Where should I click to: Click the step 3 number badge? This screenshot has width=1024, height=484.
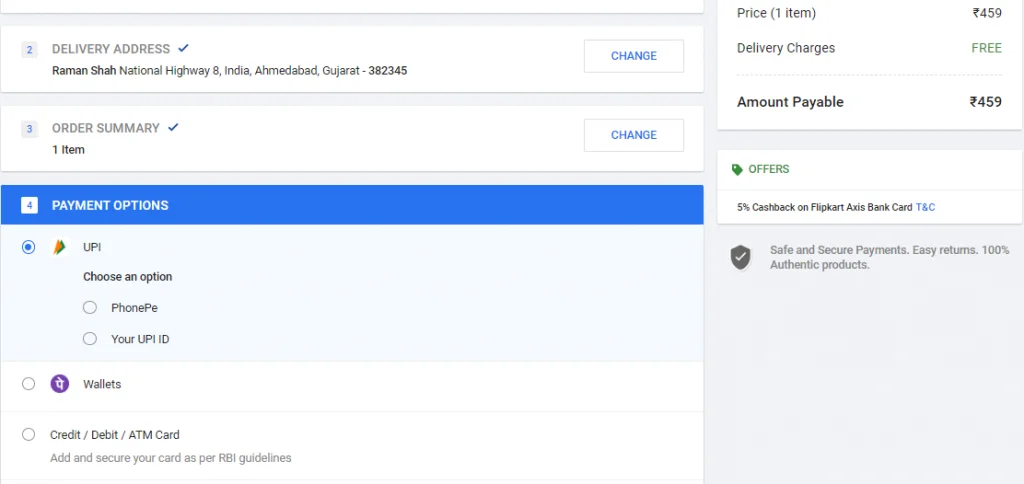[x=30, y=128]
